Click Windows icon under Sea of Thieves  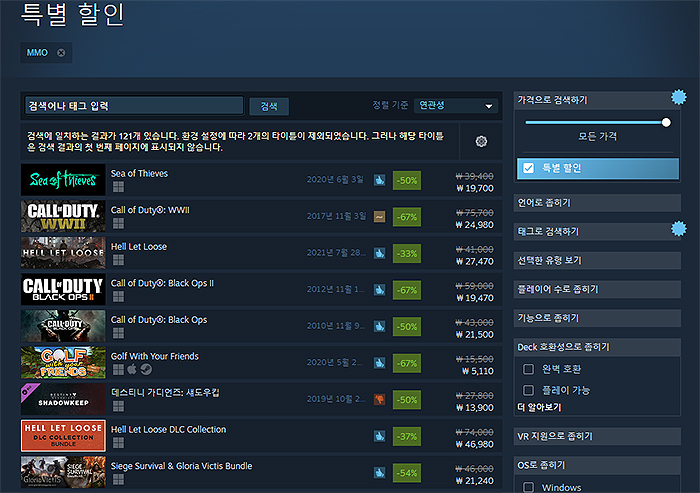point(118,187)
